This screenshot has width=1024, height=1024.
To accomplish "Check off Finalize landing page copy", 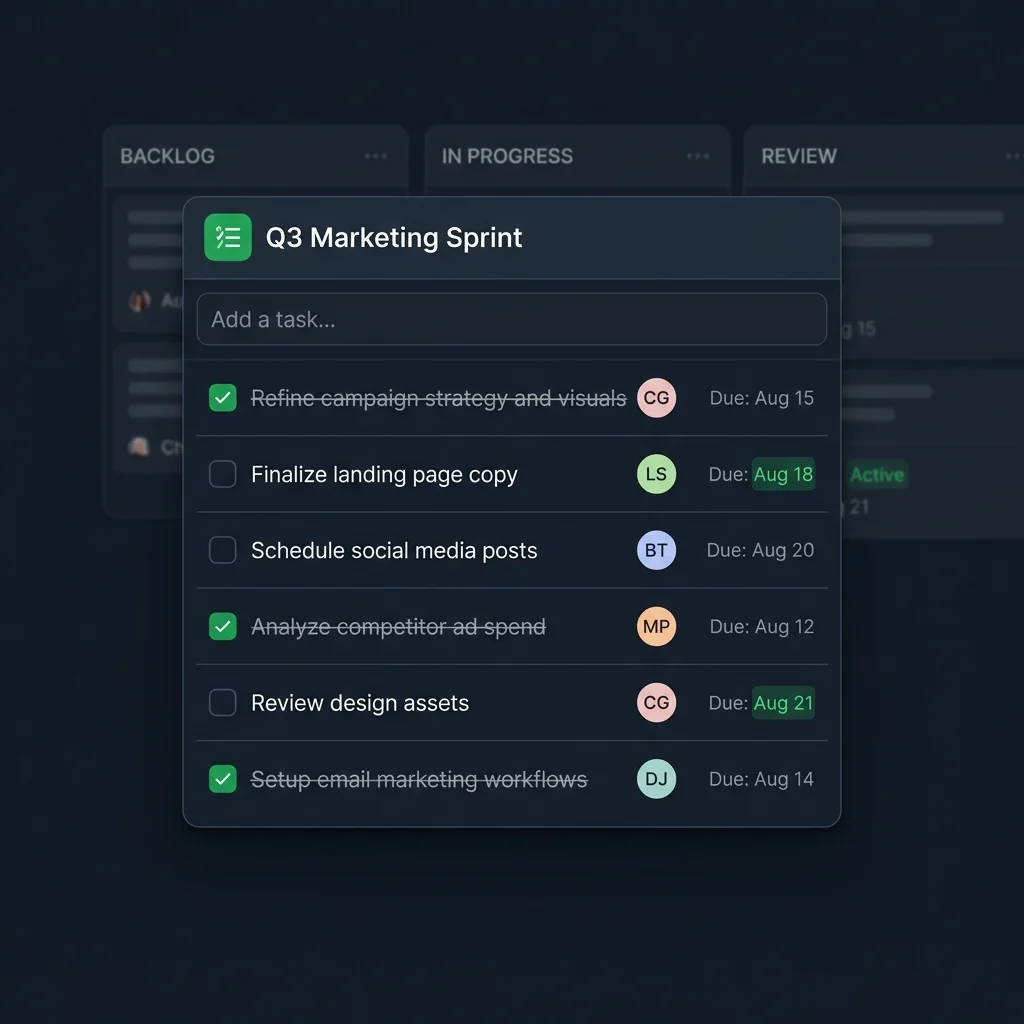I will click(x=223, y=474).
